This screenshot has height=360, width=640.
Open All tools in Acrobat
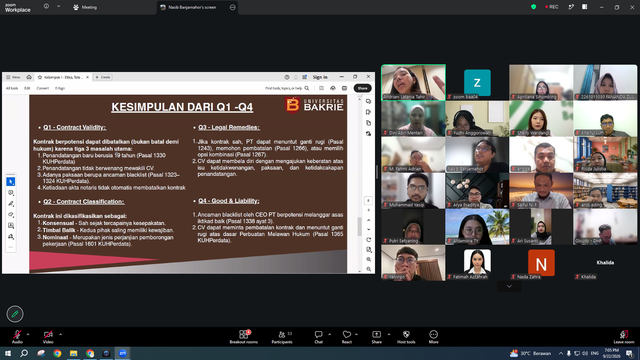[12, 88]
